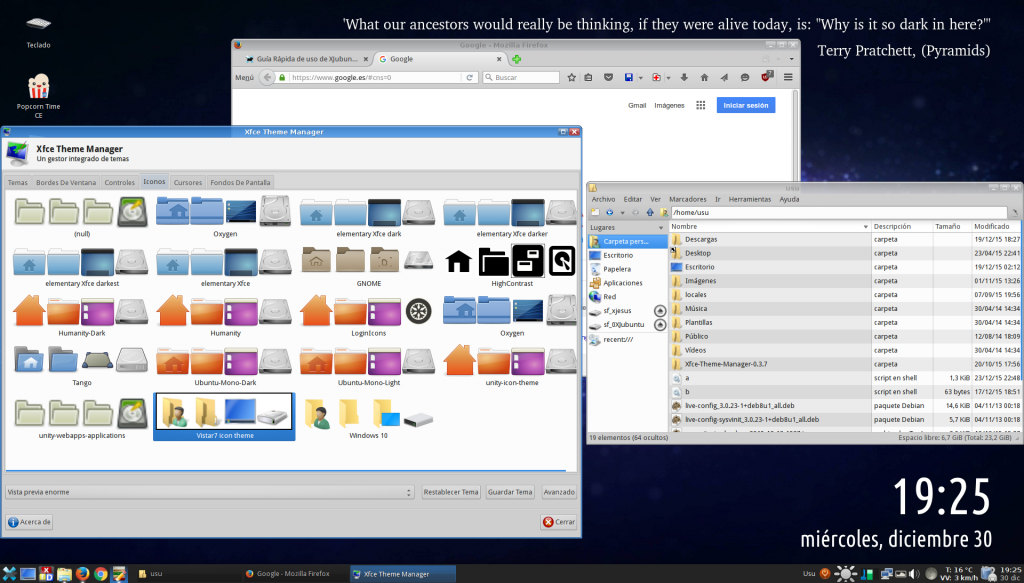Switch to Fondos De Pantalla tab
This screenshot has width=1024, height=583.
point(240,183)
